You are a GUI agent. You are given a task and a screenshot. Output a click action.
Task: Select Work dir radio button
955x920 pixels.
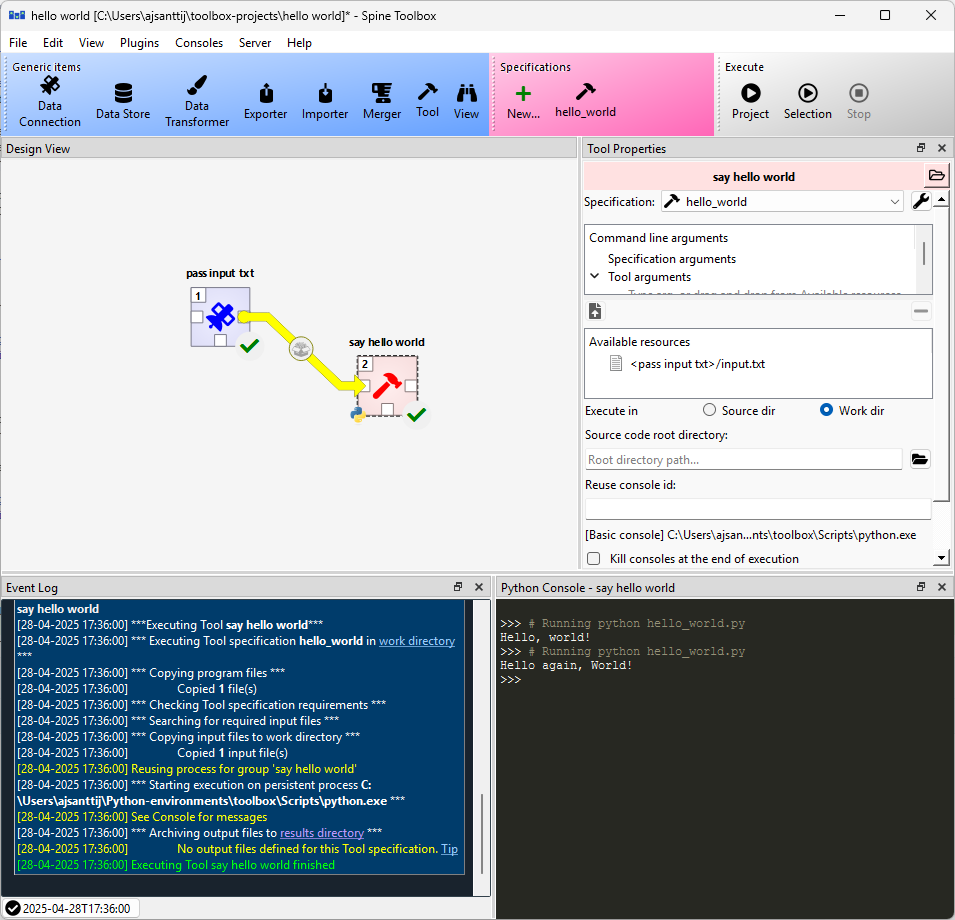pyautogui.click(x=826, y=410)
